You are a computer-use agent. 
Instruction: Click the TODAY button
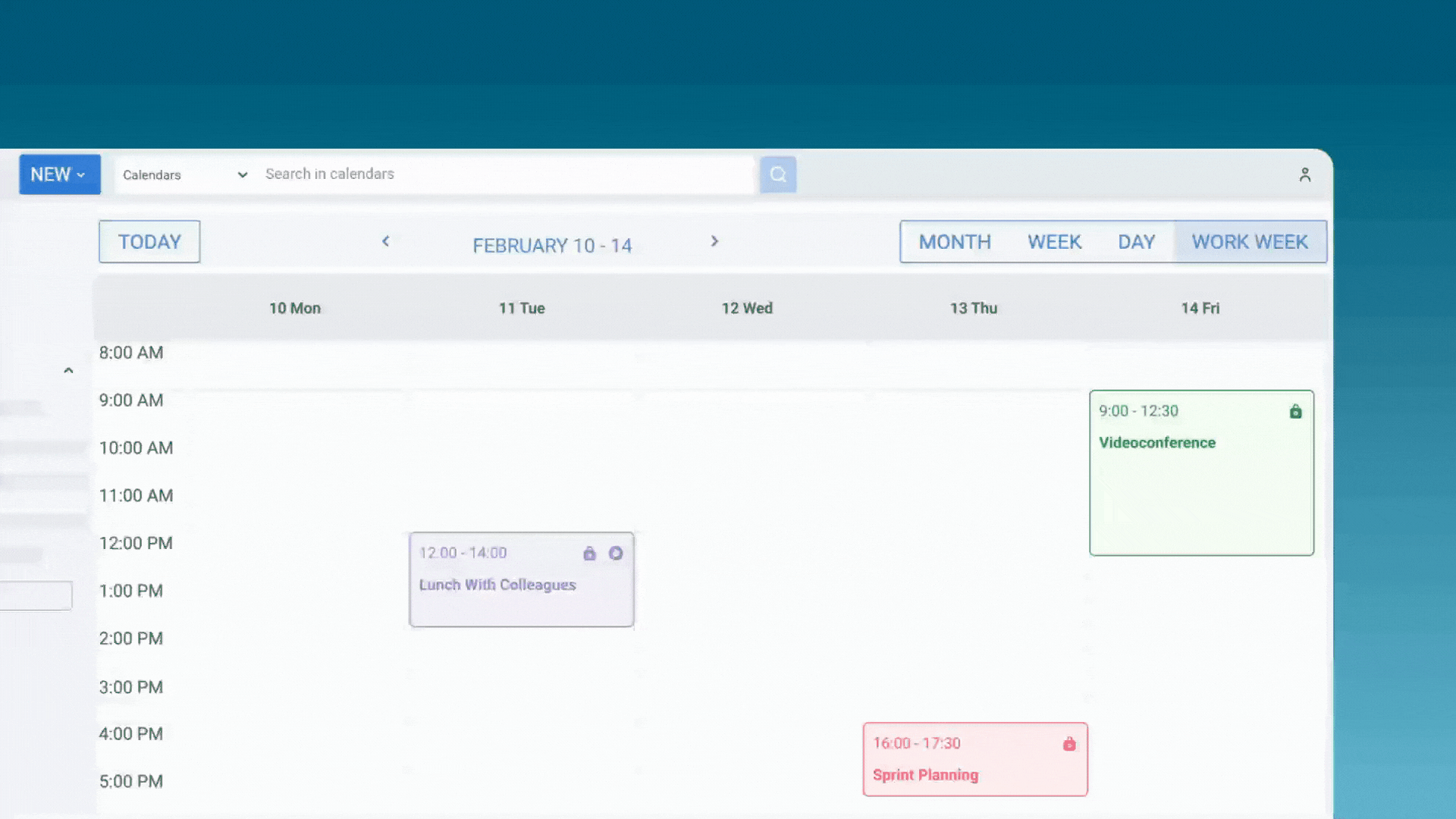coord(149,242)
